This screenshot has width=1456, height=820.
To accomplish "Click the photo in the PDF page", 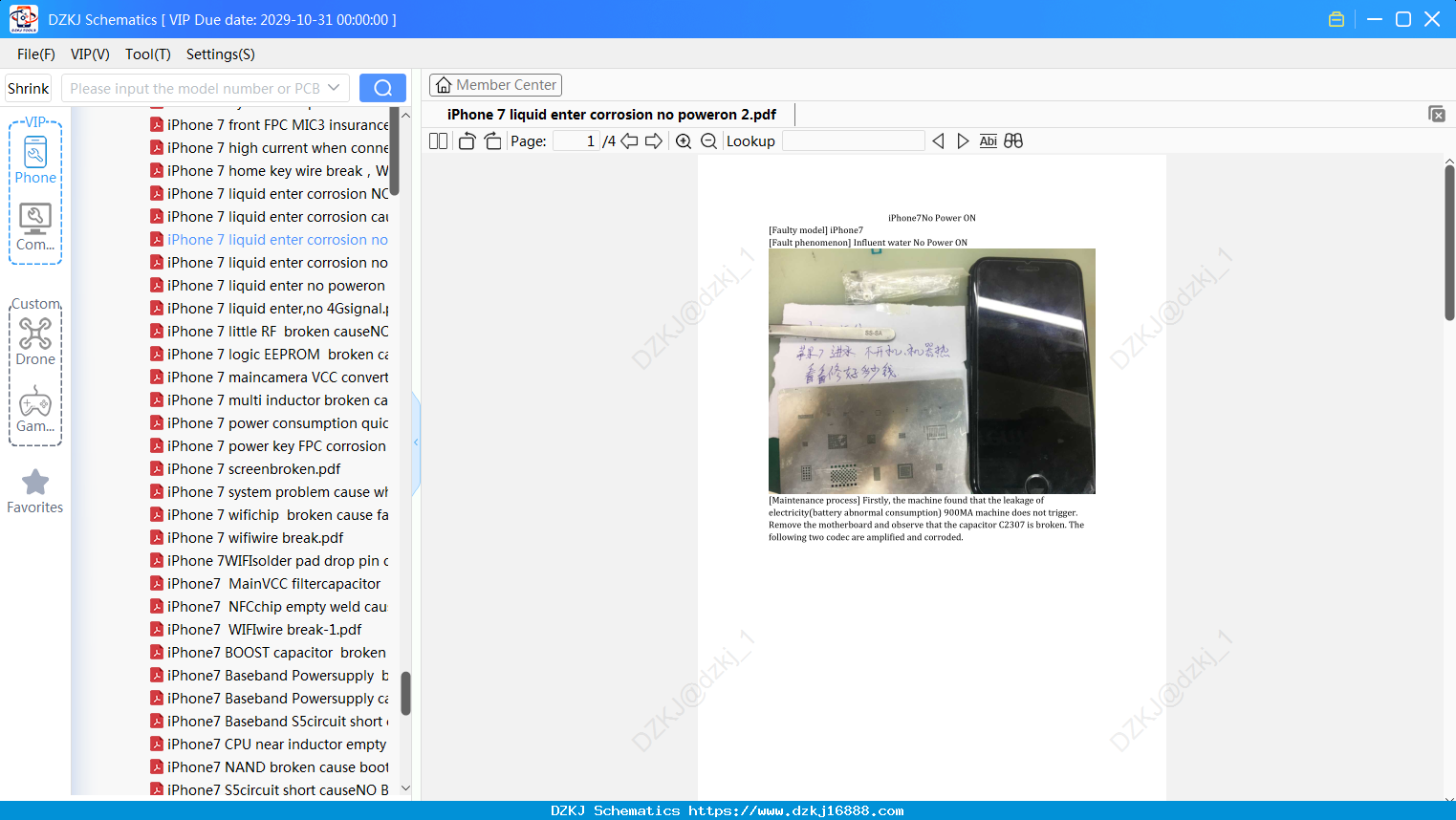I will (932, 371).
